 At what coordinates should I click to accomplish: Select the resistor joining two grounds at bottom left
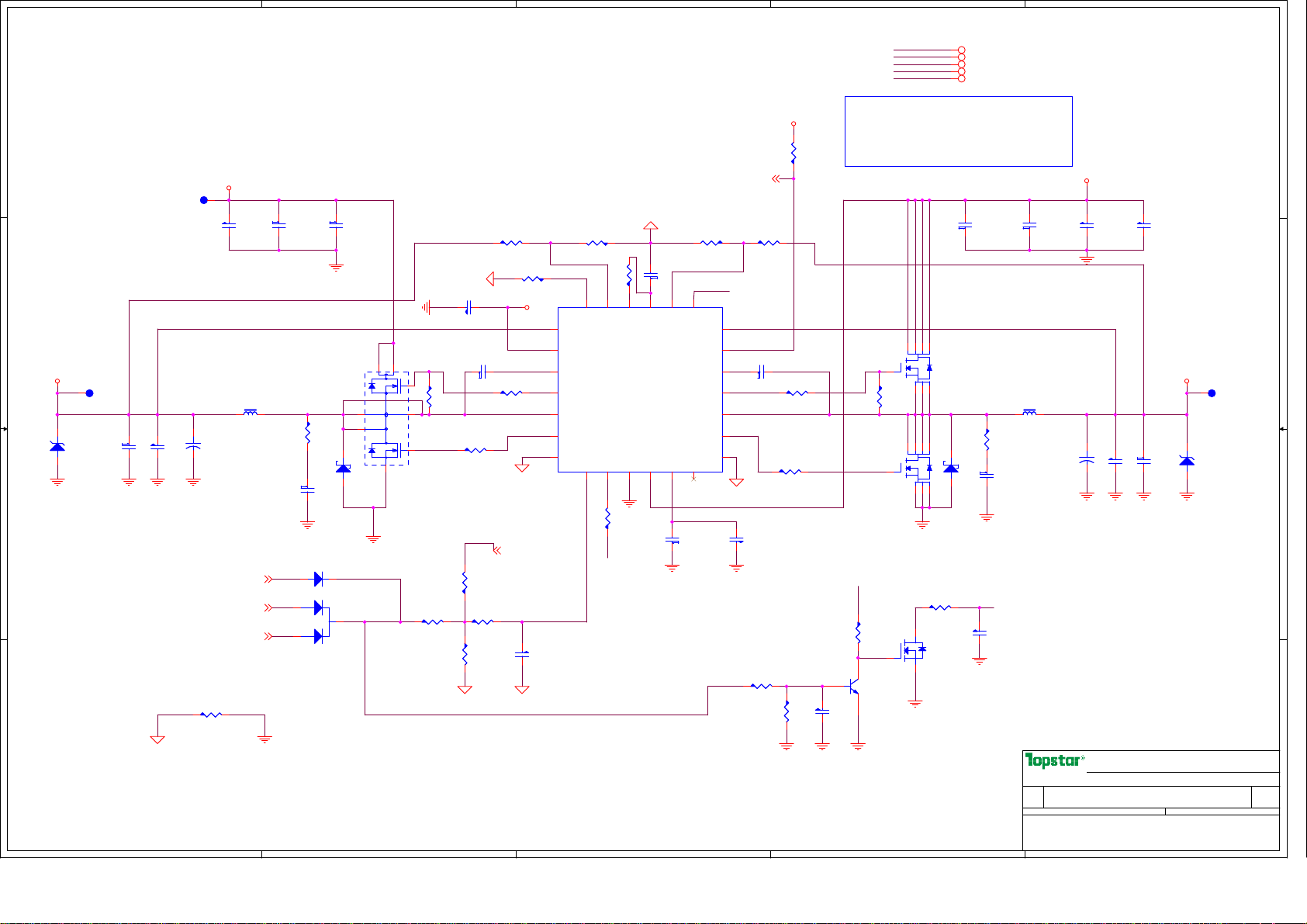click(x=211, y=715)
